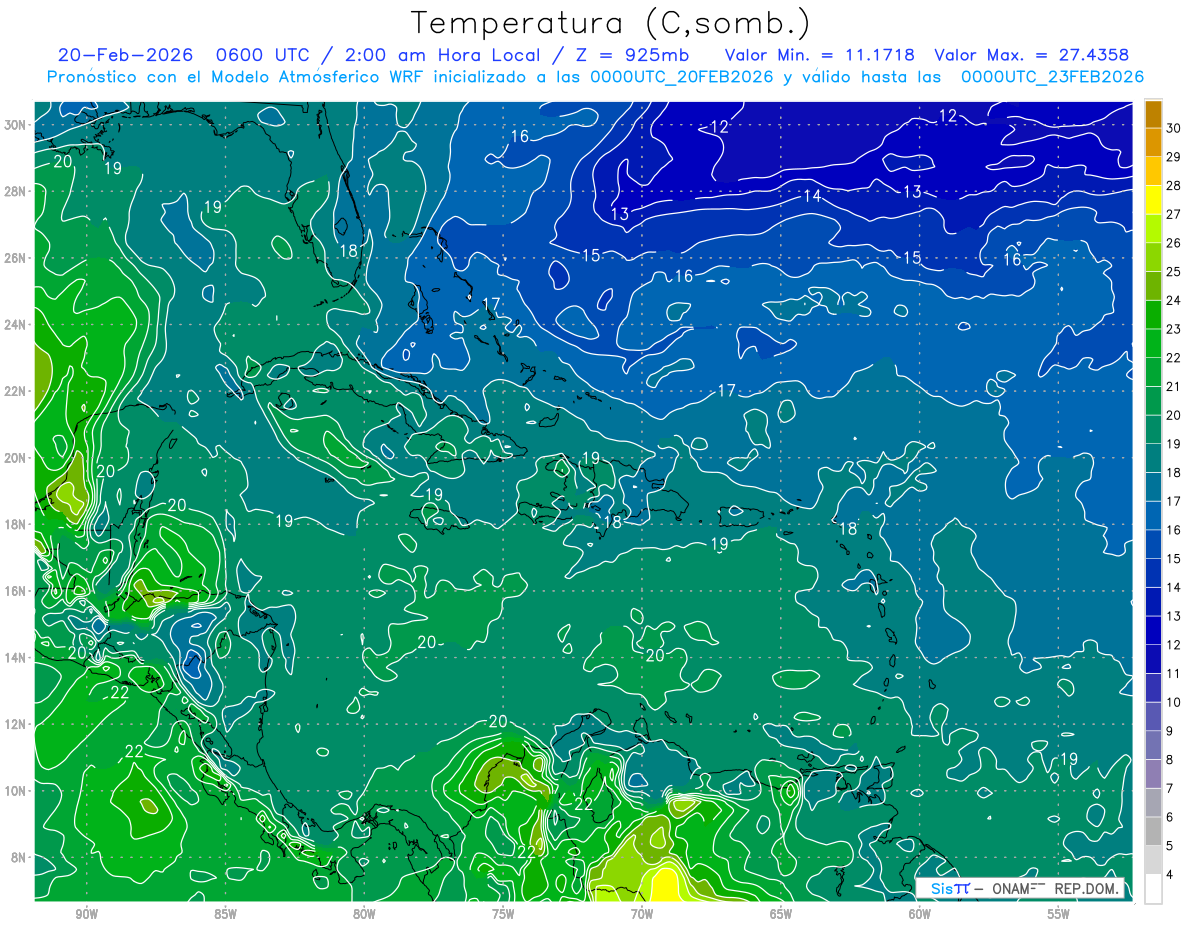Click the '90W' longitude axis label
The width and height of the screenshot is (1200, 927).
pos(86,914)
